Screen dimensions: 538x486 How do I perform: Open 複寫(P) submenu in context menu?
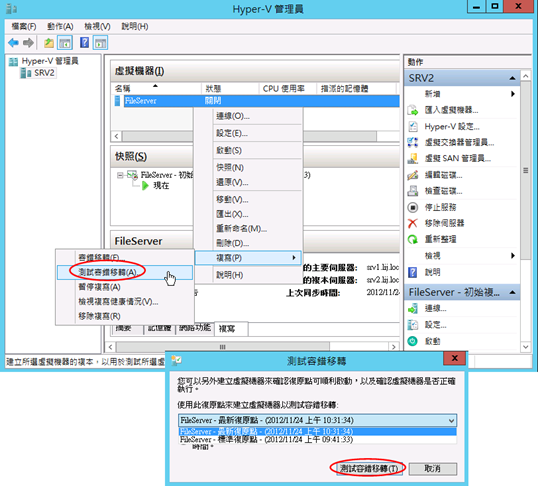pyautogui.click(x=248, y=258)
